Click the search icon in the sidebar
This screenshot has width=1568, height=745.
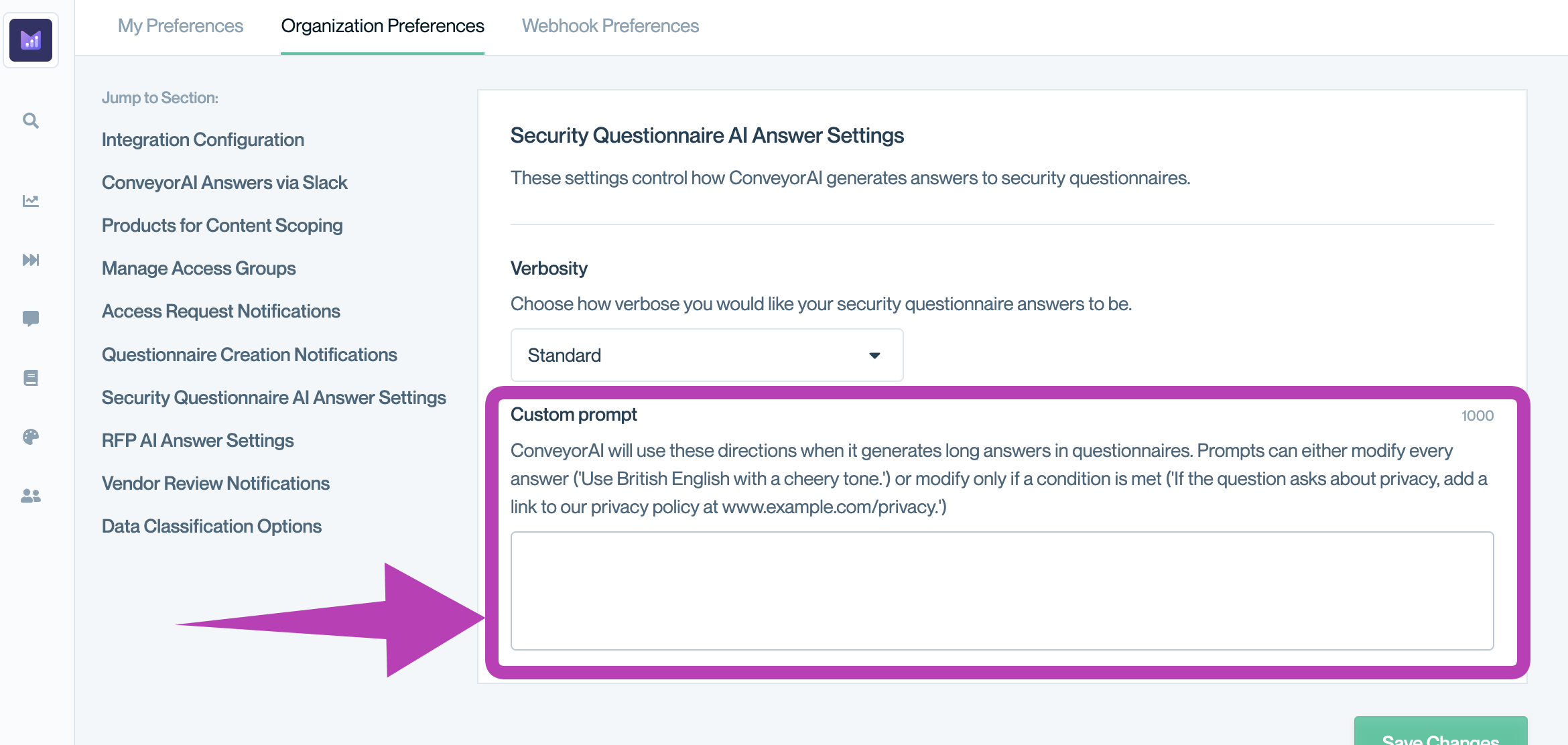tap(30, 120)
